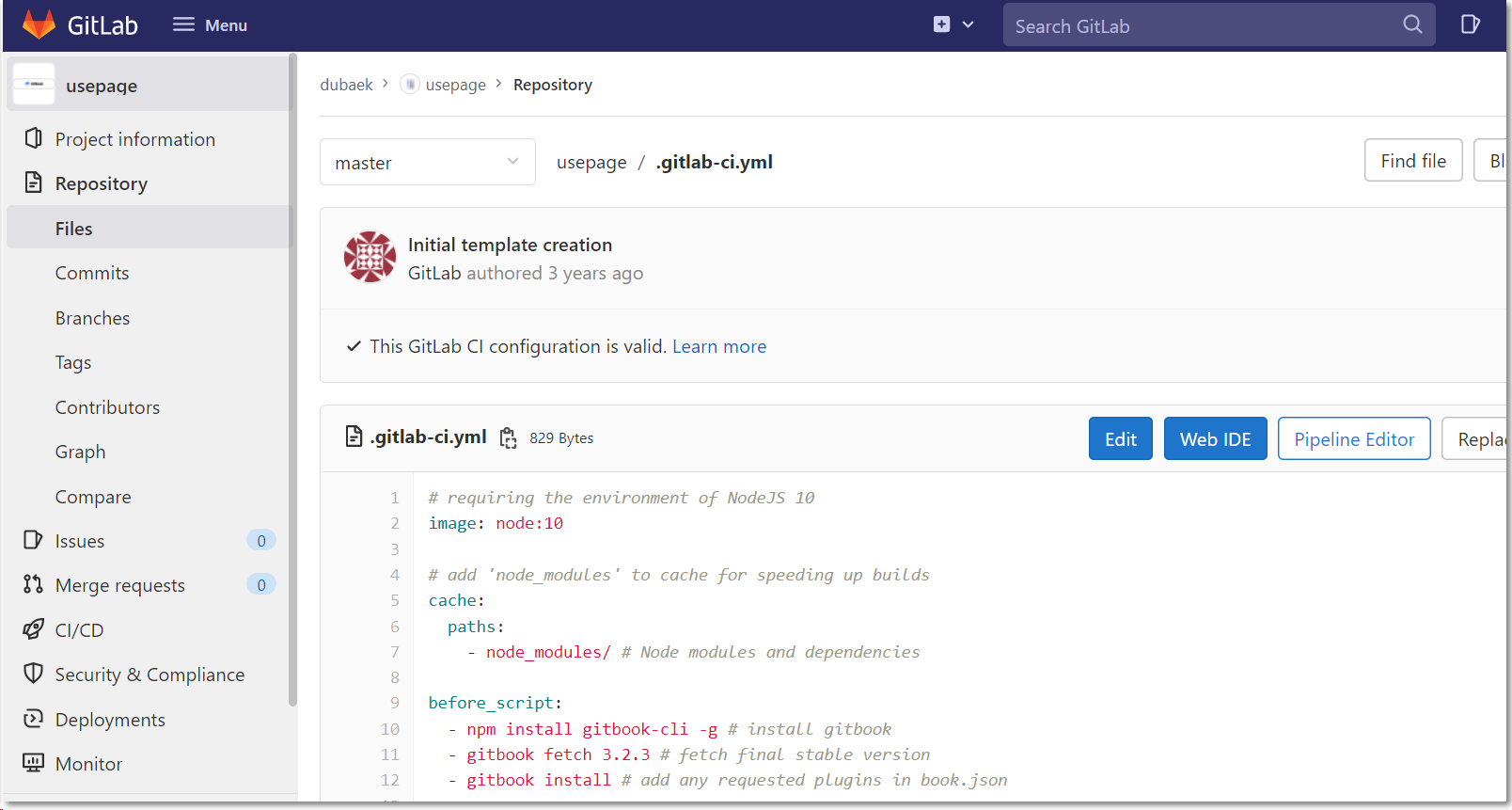Click usepage in the file path
This screenshot has width=1512, height=810.
[591, 162]
